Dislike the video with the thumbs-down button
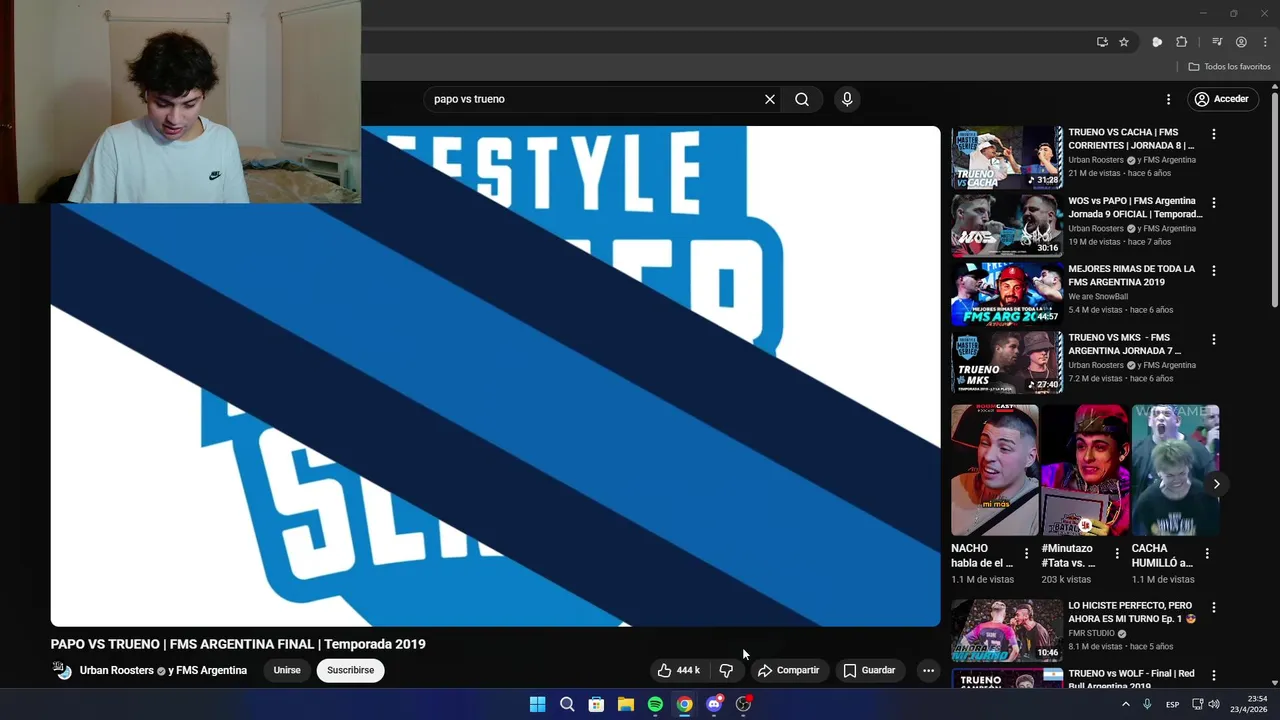Image resolution: width=1280 pixels, height=720 pixels. (726, 670)
